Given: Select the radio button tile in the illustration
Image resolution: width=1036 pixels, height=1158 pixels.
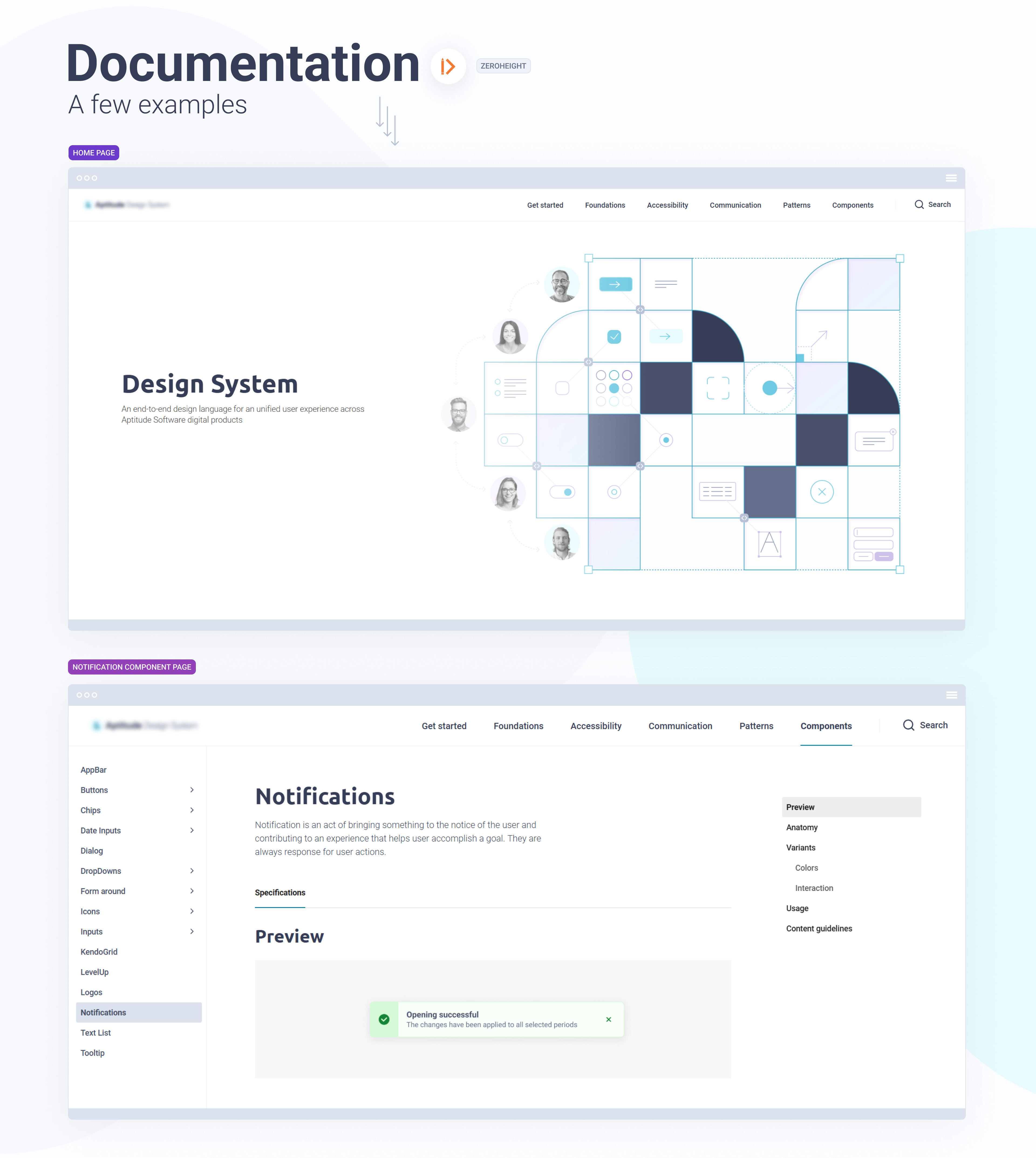Looking at the screenshot, I should coord(666,440).
